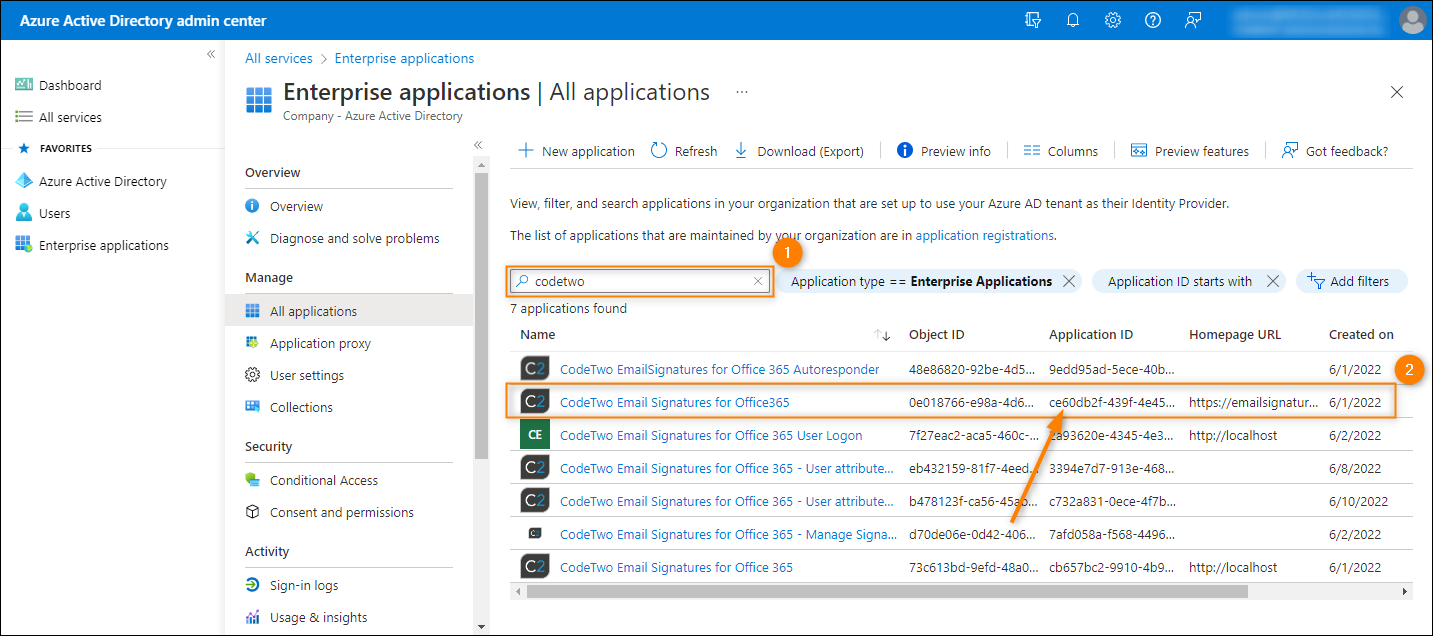Open Preview features
The height and width of the screenshot is (636, 1433).
coord(1190,151)
